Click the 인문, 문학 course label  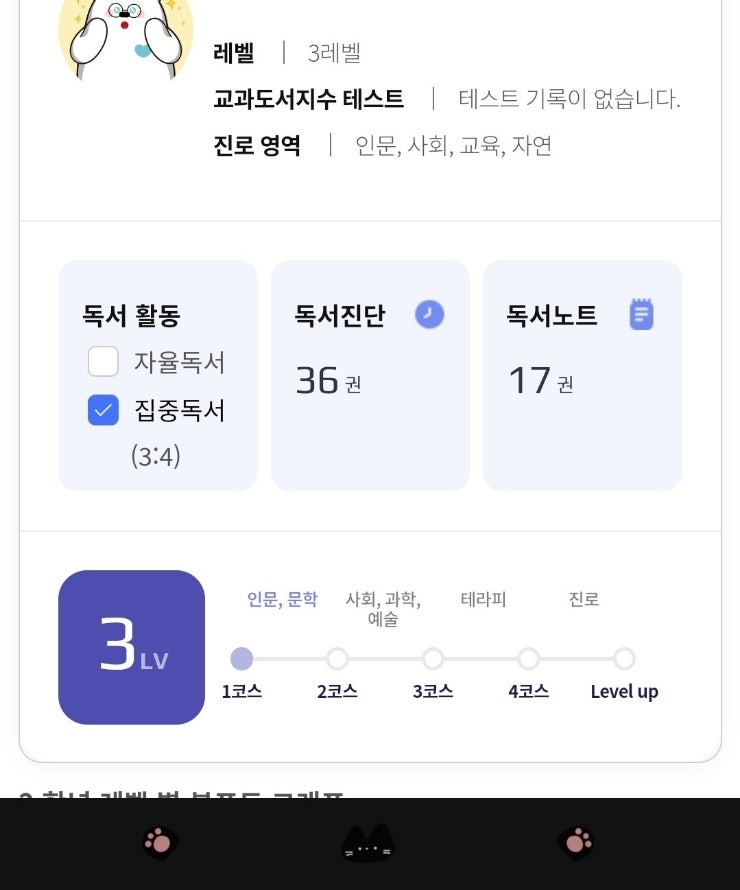[282, 599]
